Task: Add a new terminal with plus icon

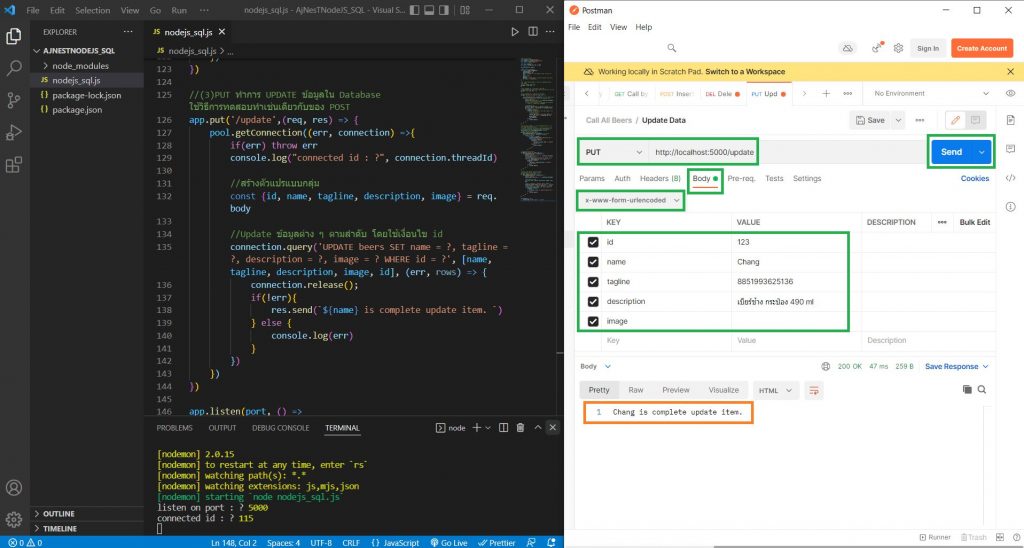Action: pos(477,428)
